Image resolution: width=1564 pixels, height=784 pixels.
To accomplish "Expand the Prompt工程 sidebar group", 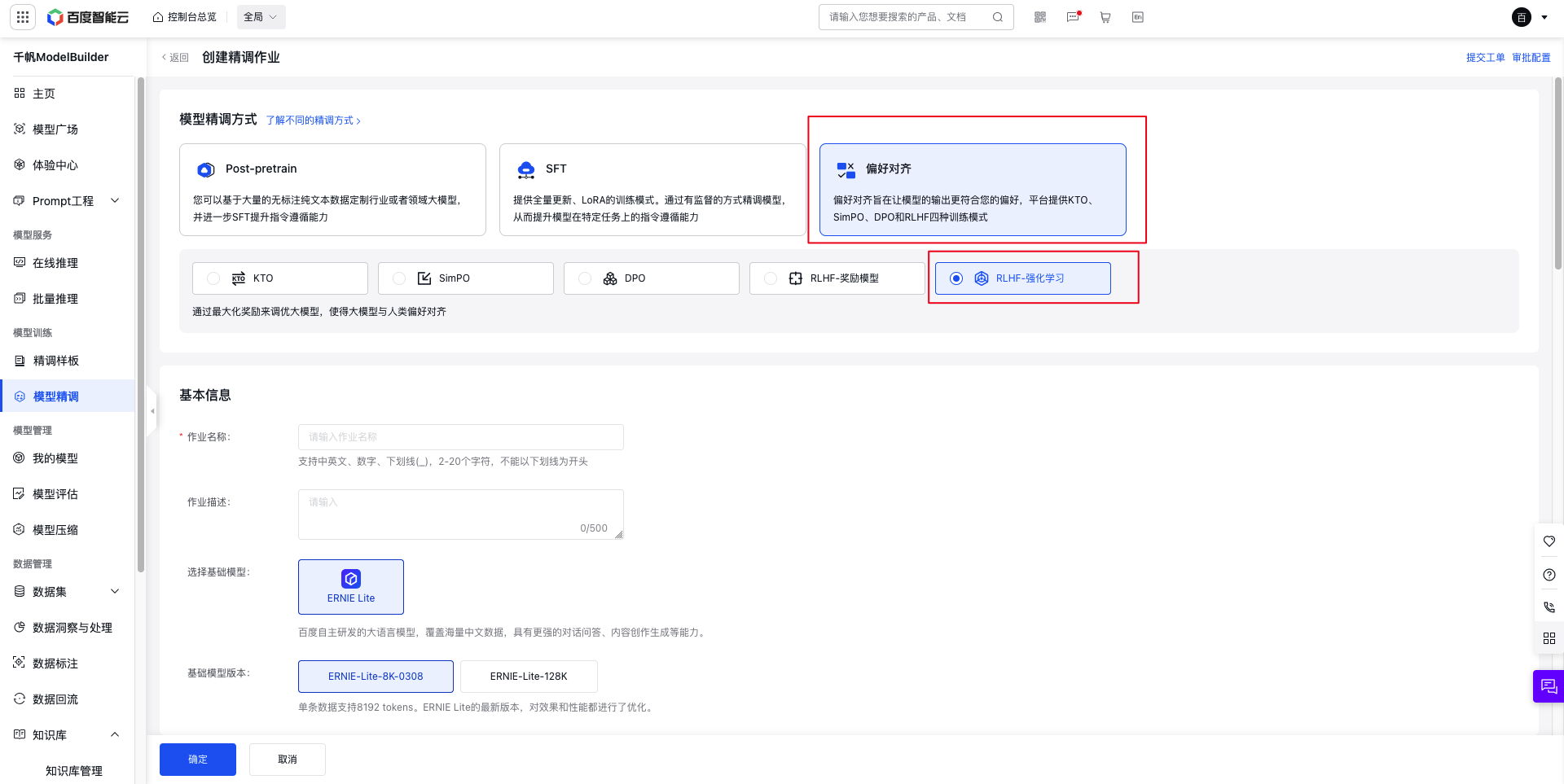I will tap(115, 200).
